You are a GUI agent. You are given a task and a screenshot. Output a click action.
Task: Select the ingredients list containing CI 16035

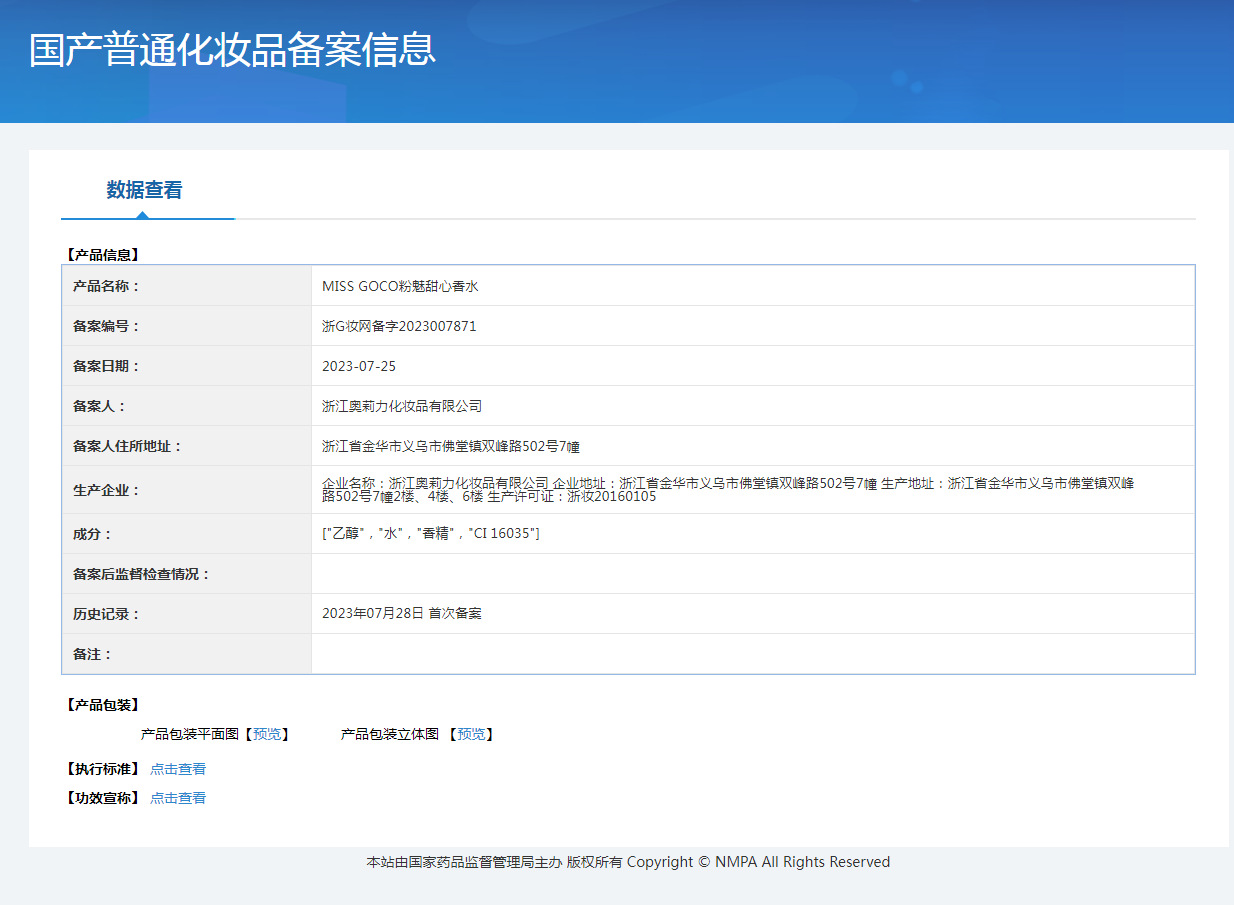(x=431, y=534)
